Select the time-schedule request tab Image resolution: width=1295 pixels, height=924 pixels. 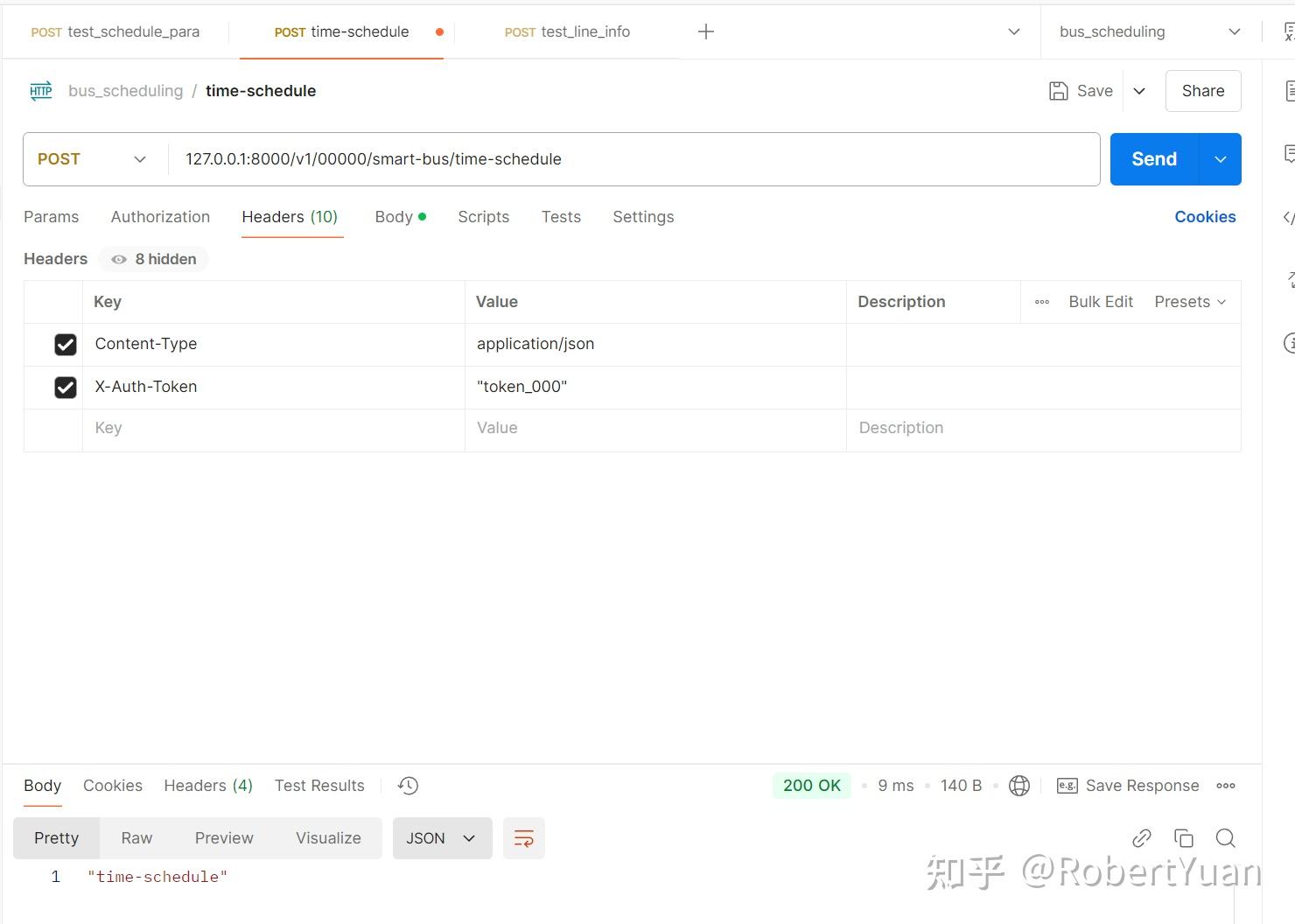[x=341, y=31]
